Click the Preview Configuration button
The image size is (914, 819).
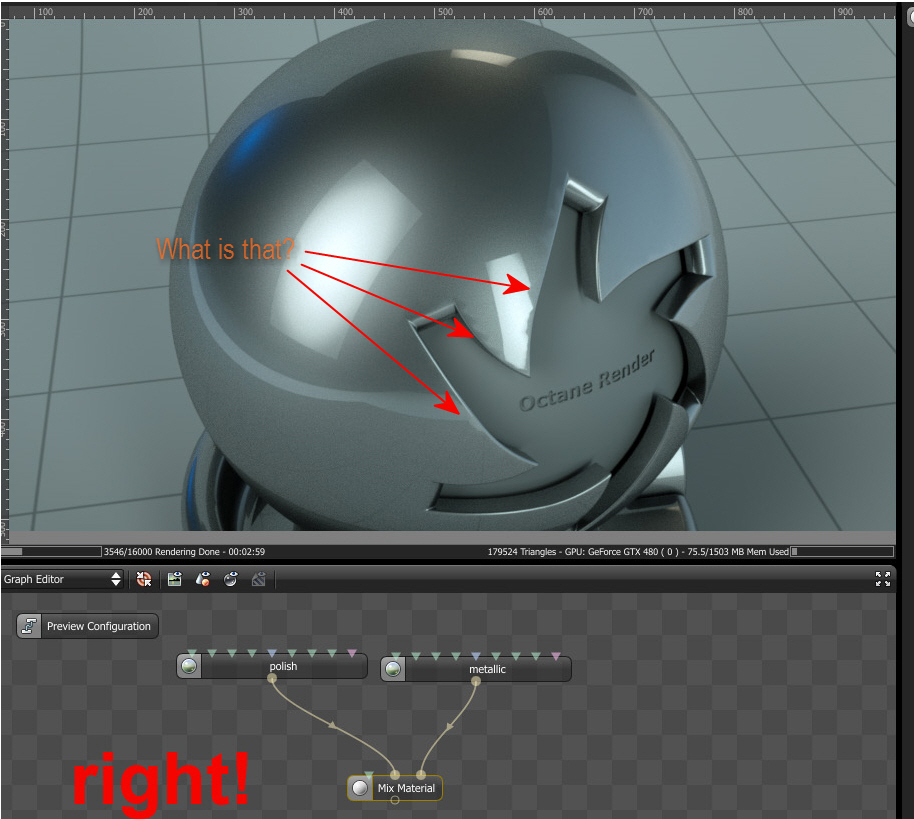coord(87,626)
